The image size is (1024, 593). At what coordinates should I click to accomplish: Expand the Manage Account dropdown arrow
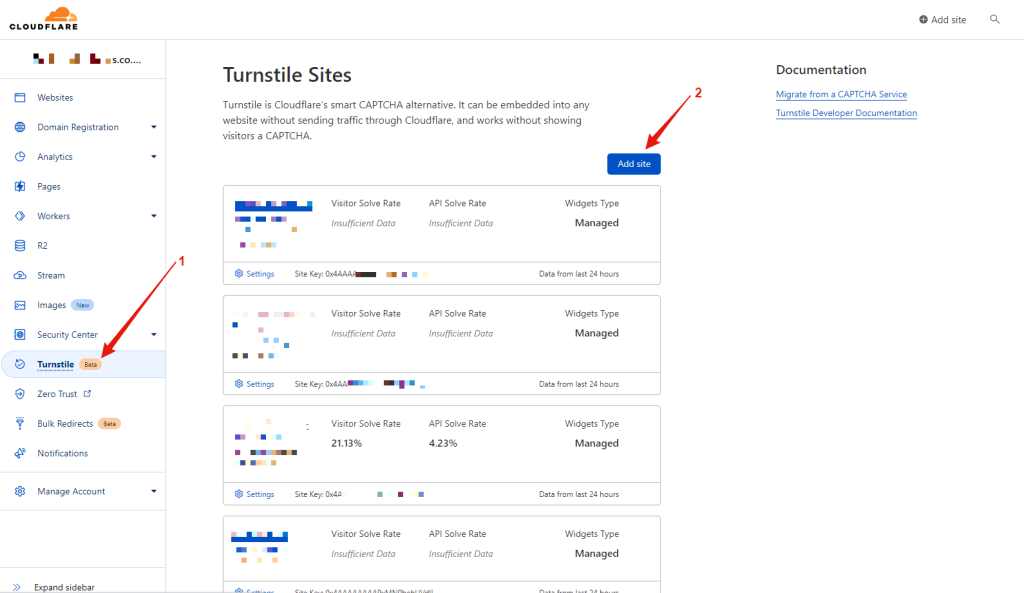[x=154, y=491]
